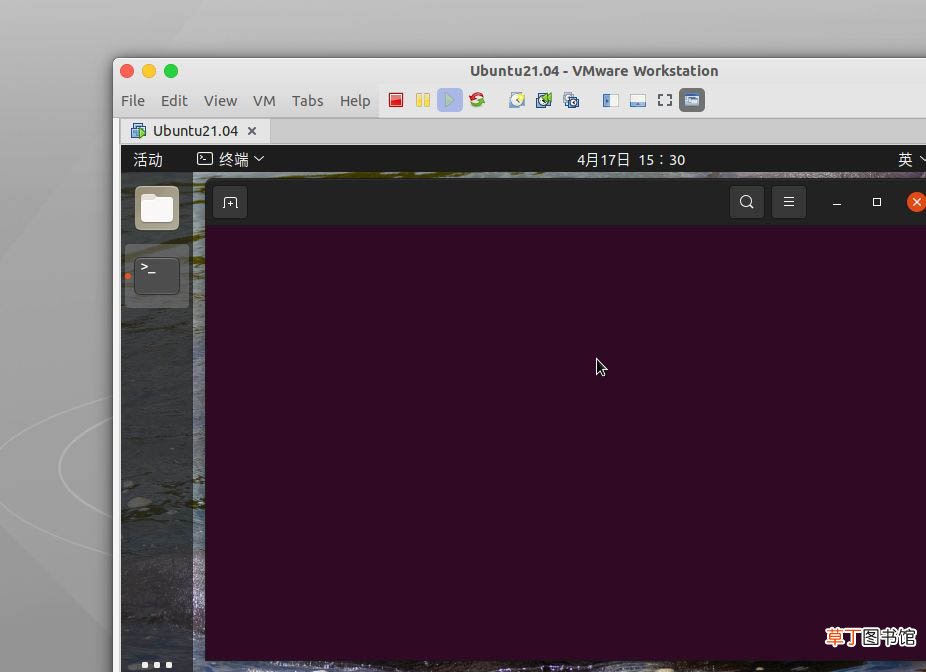Revert the VM to its snapshot
This screenshot has width=926, height=672.
(x=543, y=100)
